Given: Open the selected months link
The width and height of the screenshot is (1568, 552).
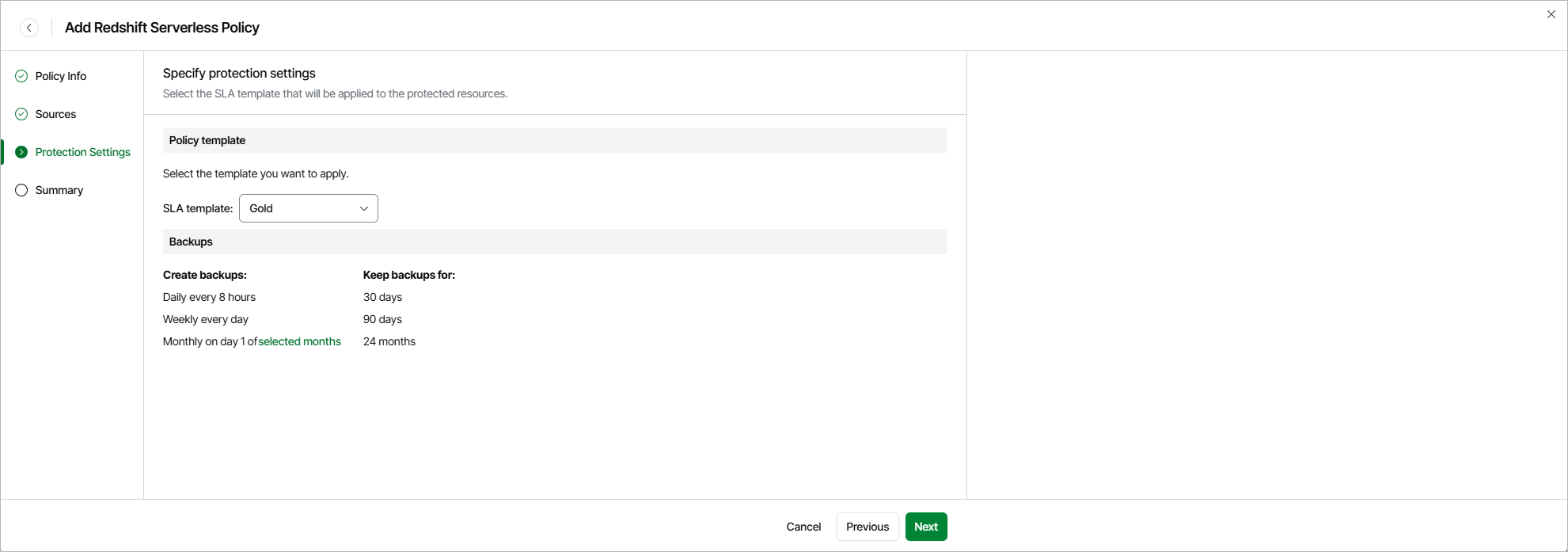Looking at the screenshot, I should tap(299, 341).
